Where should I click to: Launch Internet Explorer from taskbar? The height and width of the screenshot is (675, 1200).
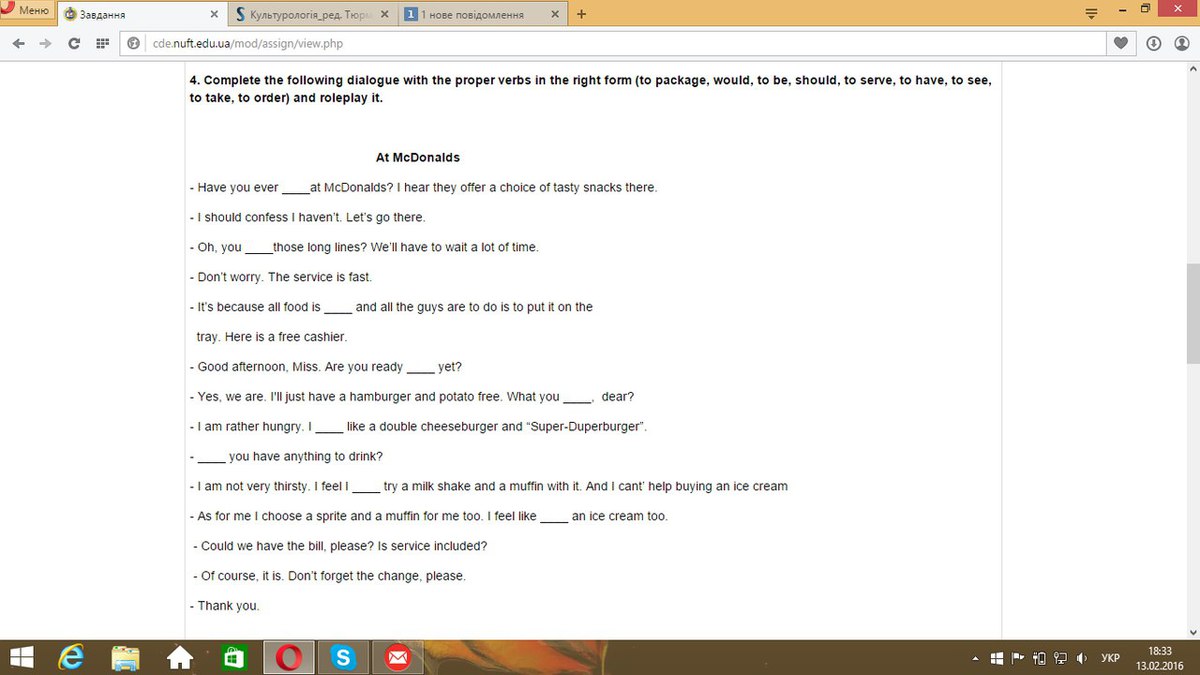click(x=73, y=657)
